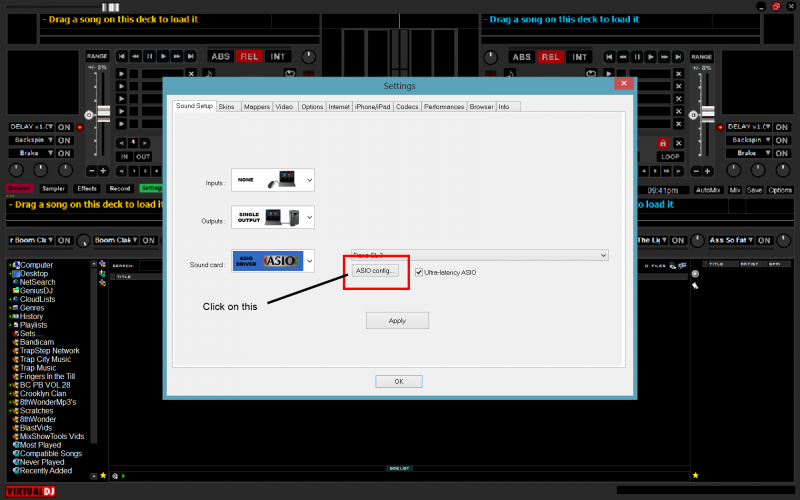
Task: Open the Inputs dropdown
Action: pyautogui.click(x=273, y=180)
